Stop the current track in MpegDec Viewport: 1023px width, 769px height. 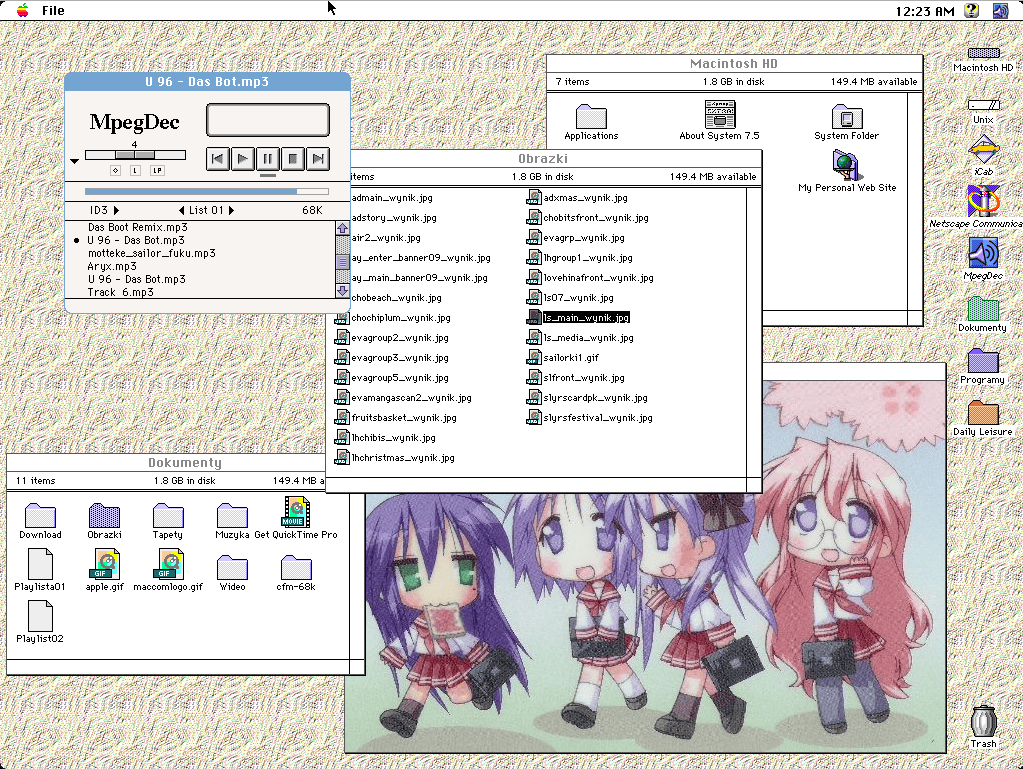pyautogui.click(x=293, y=158)
